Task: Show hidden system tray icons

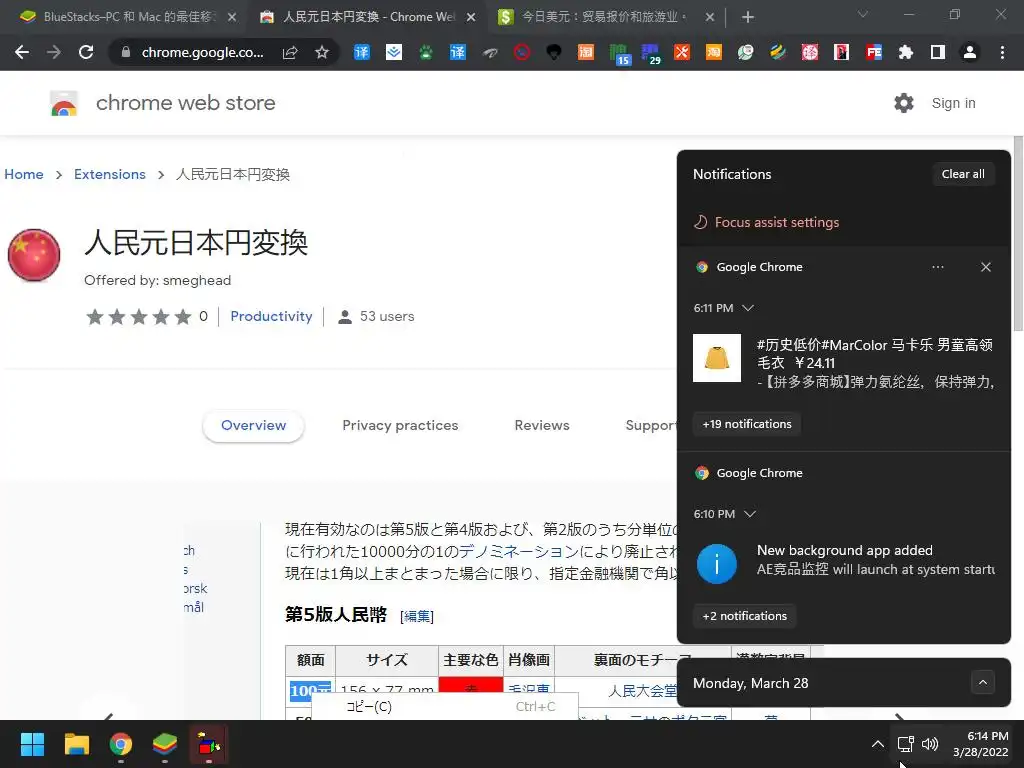Action: tap(878, 744)
